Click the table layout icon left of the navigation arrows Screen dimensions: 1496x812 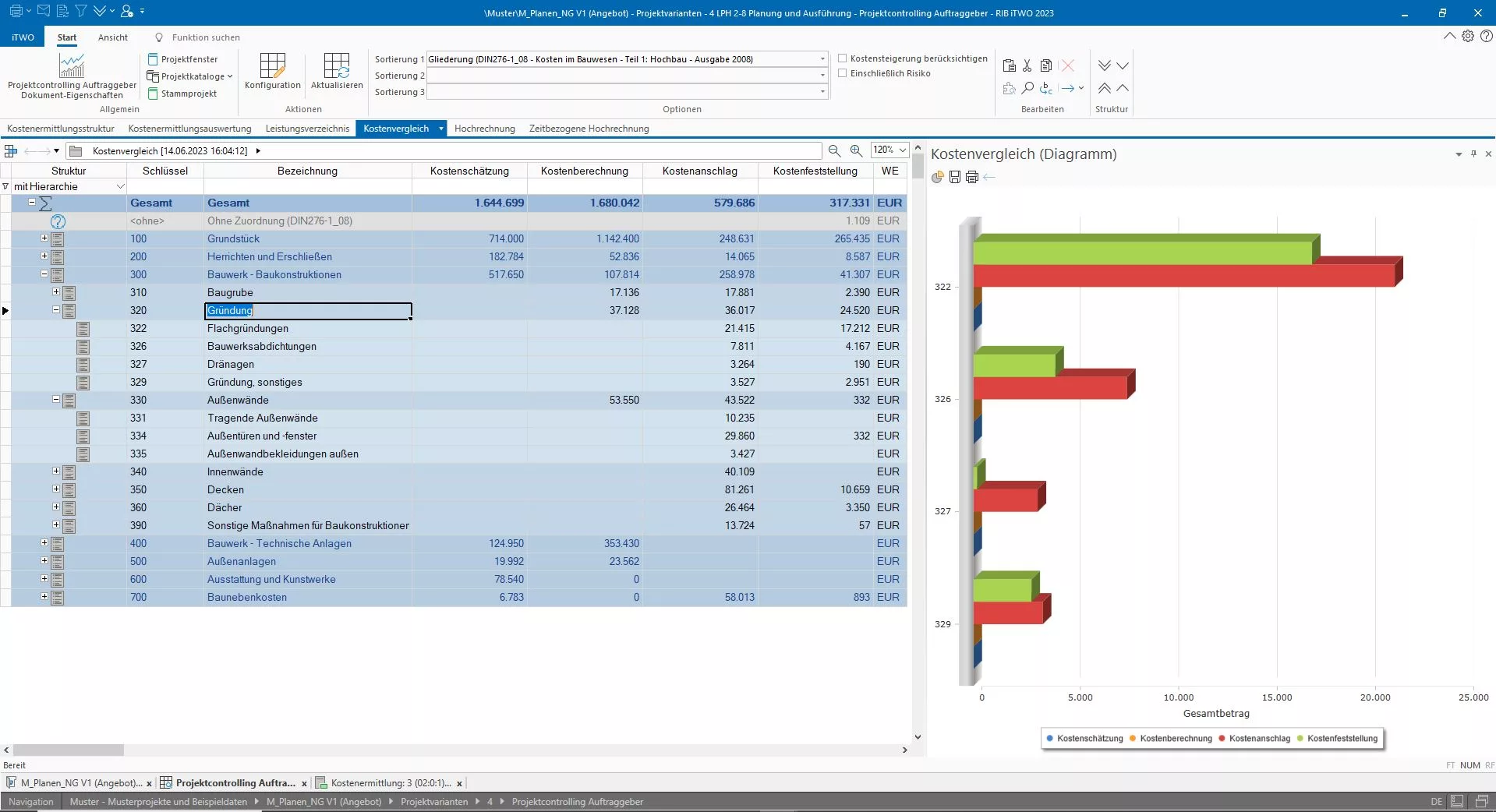pos(11,150)
